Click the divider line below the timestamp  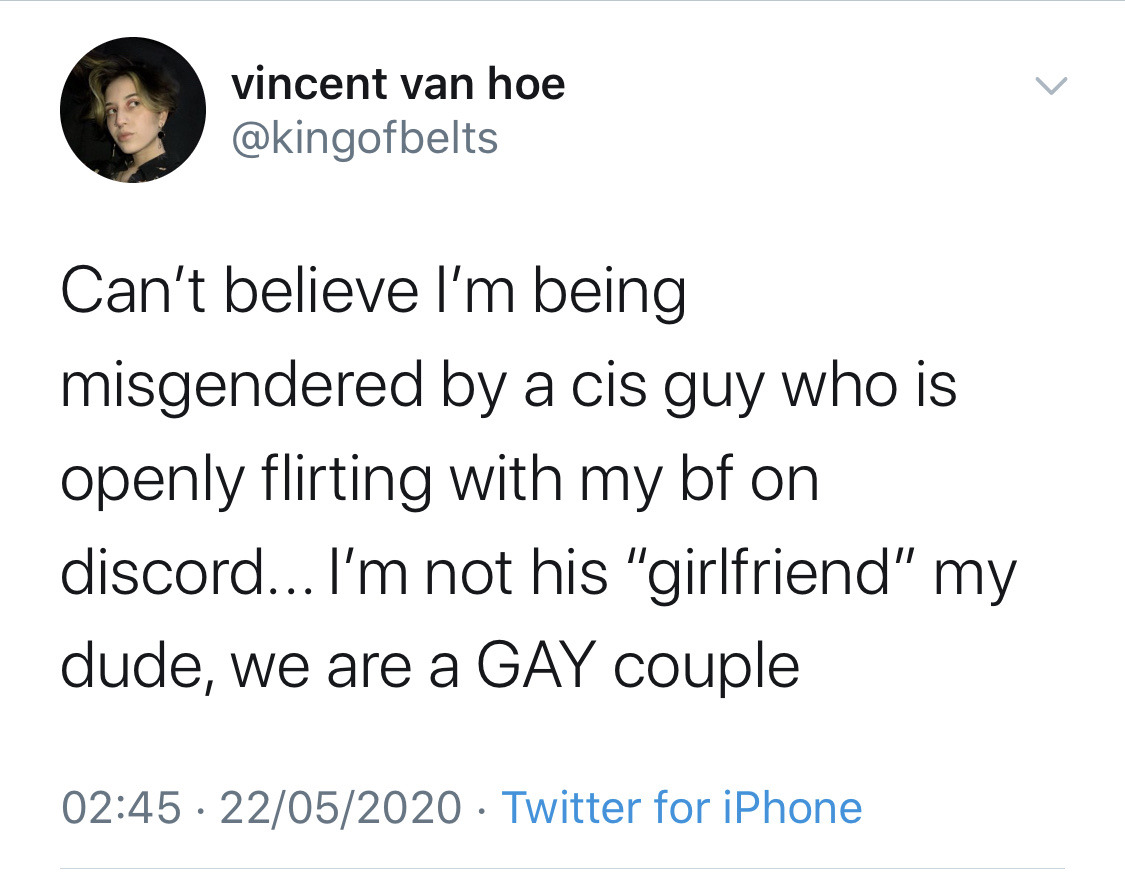(562, 867)
